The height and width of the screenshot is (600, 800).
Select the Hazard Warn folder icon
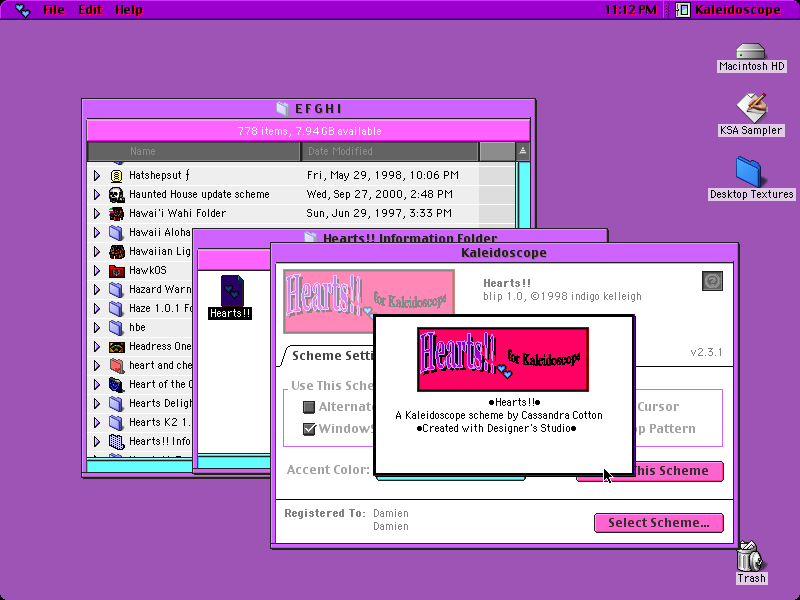[x=116, y=290]
